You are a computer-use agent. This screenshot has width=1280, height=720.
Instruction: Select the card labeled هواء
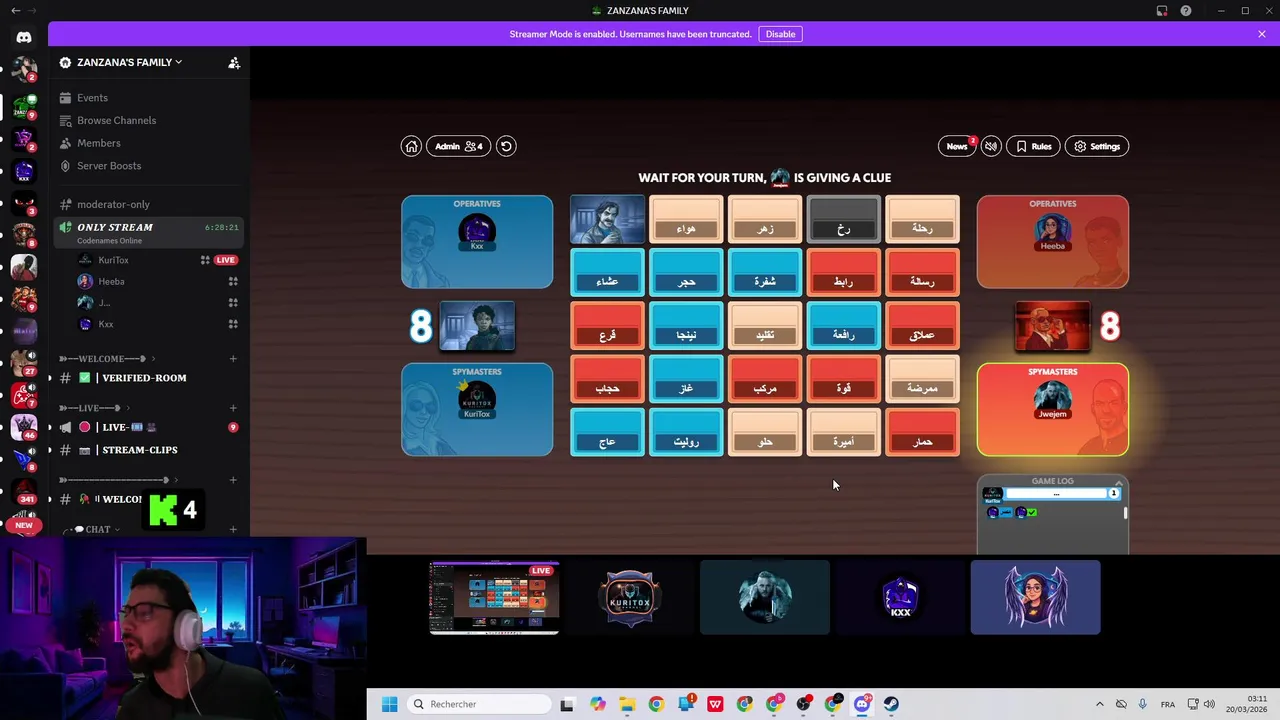686,220
